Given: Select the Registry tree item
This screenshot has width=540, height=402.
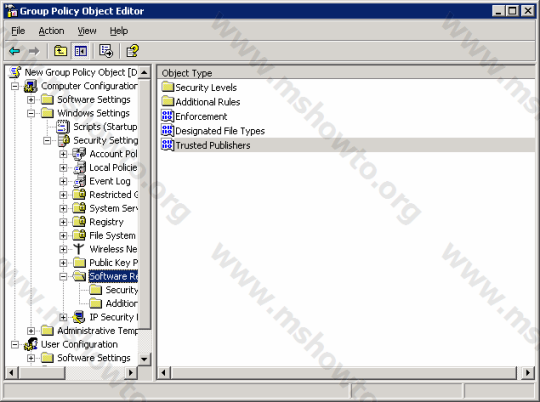Looking at the screenshot, I should pos(106,222).
